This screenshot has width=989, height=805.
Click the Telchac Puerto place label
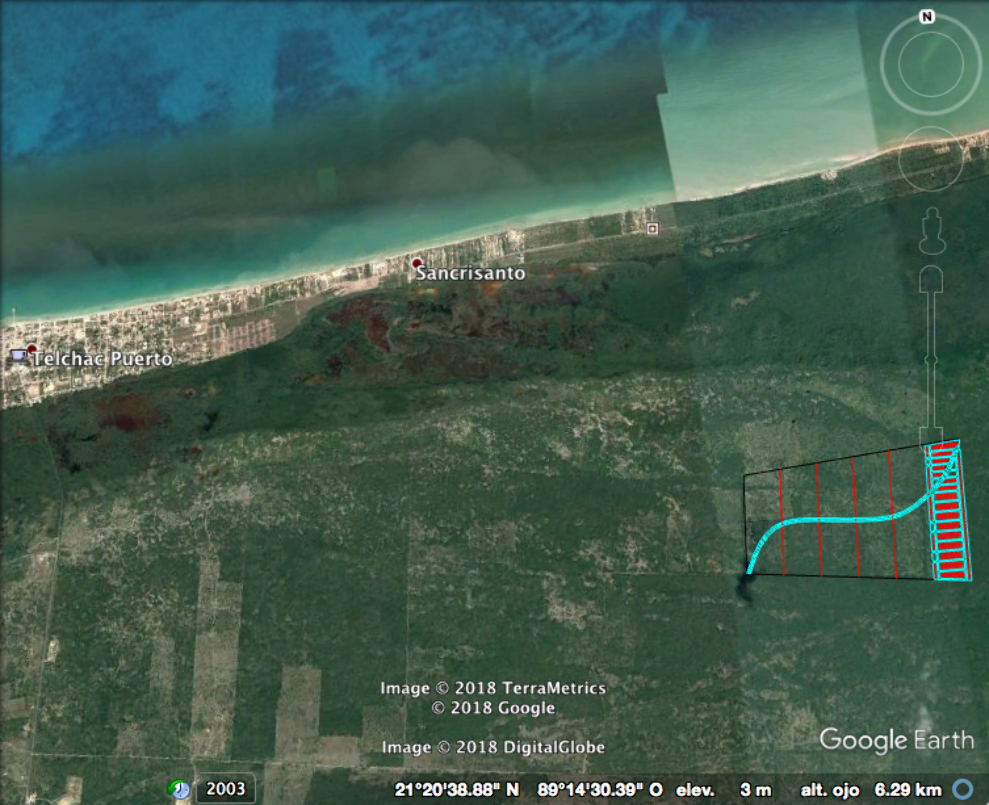tap(102, 359)
